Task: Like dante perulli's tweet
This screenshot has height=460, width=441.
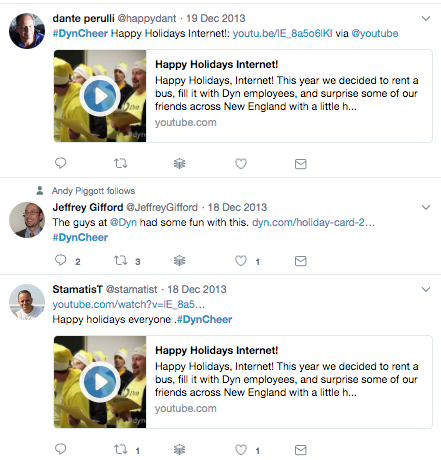Action: coord(241,163)
